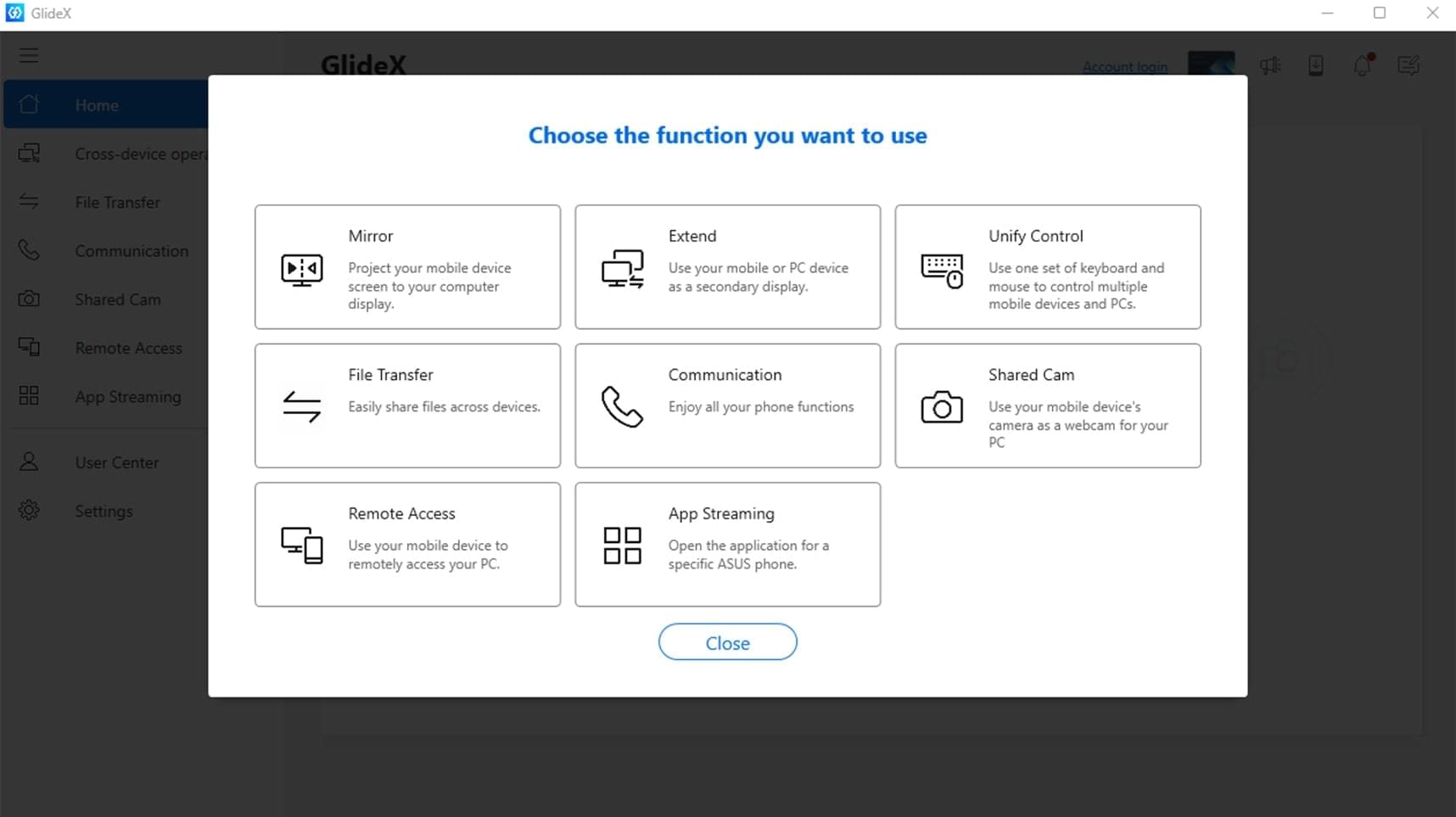Open the hamburger menu to collapse sidebar
This screenshot has height=817, width=1456.
(28, 54)
